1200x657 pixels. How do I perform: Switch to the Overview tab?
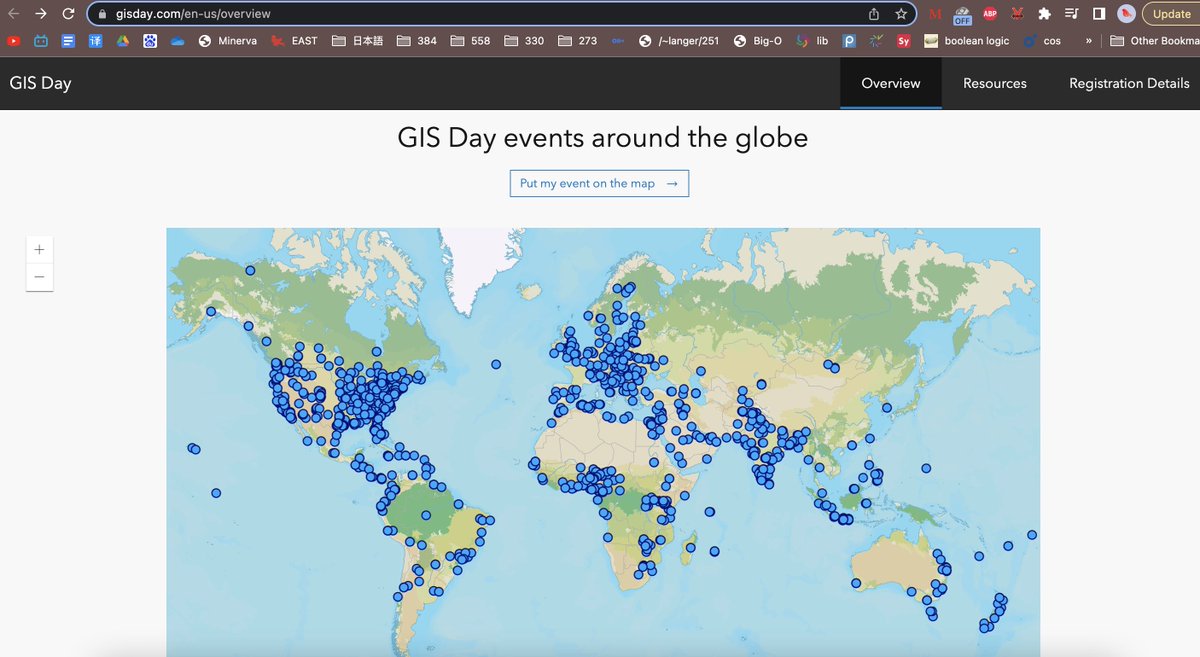(891, 83)
